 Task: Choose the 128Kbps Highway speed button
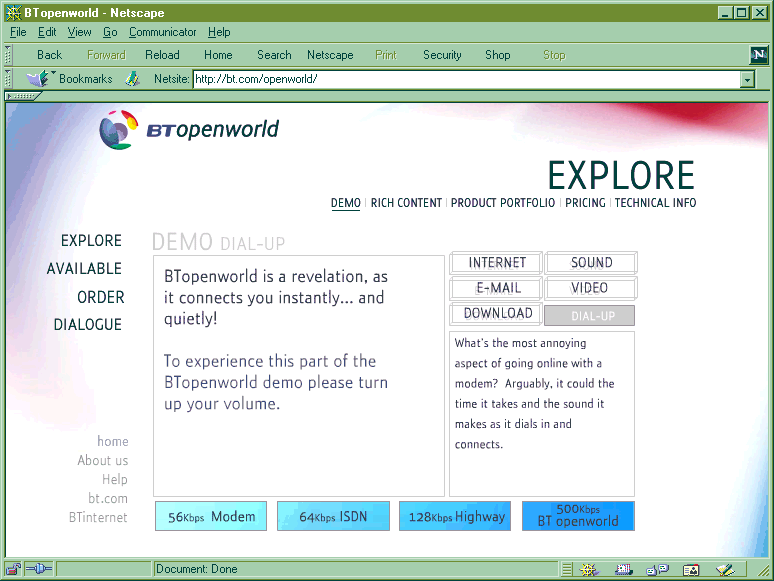[x=455, y=516]
